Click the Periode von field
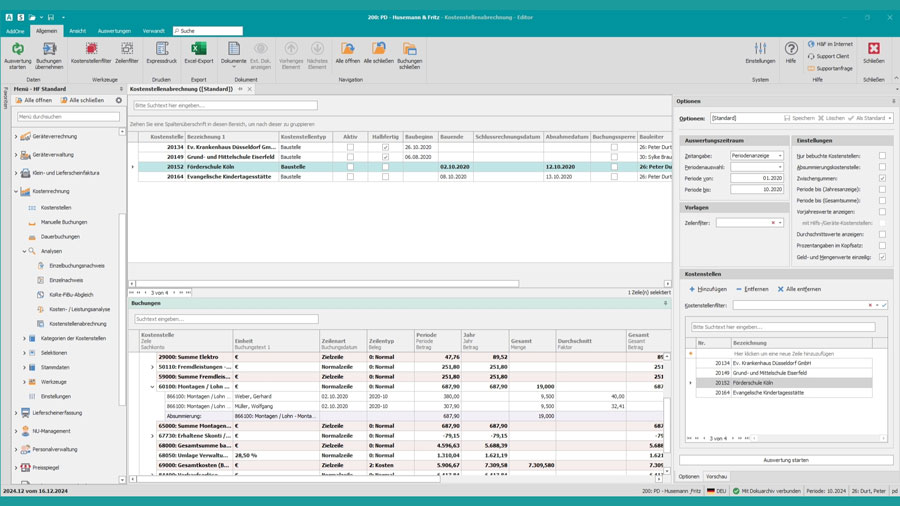 click(757, 178)
